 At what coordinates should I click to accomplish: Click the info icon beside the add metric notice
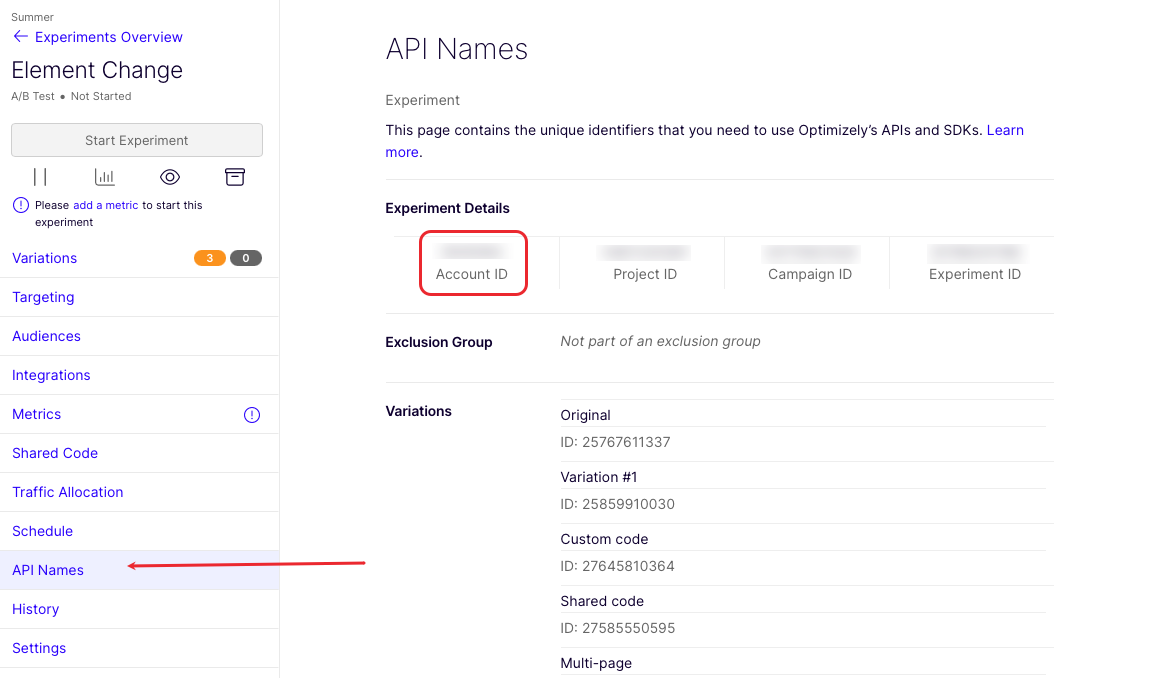tap(21, 205)
